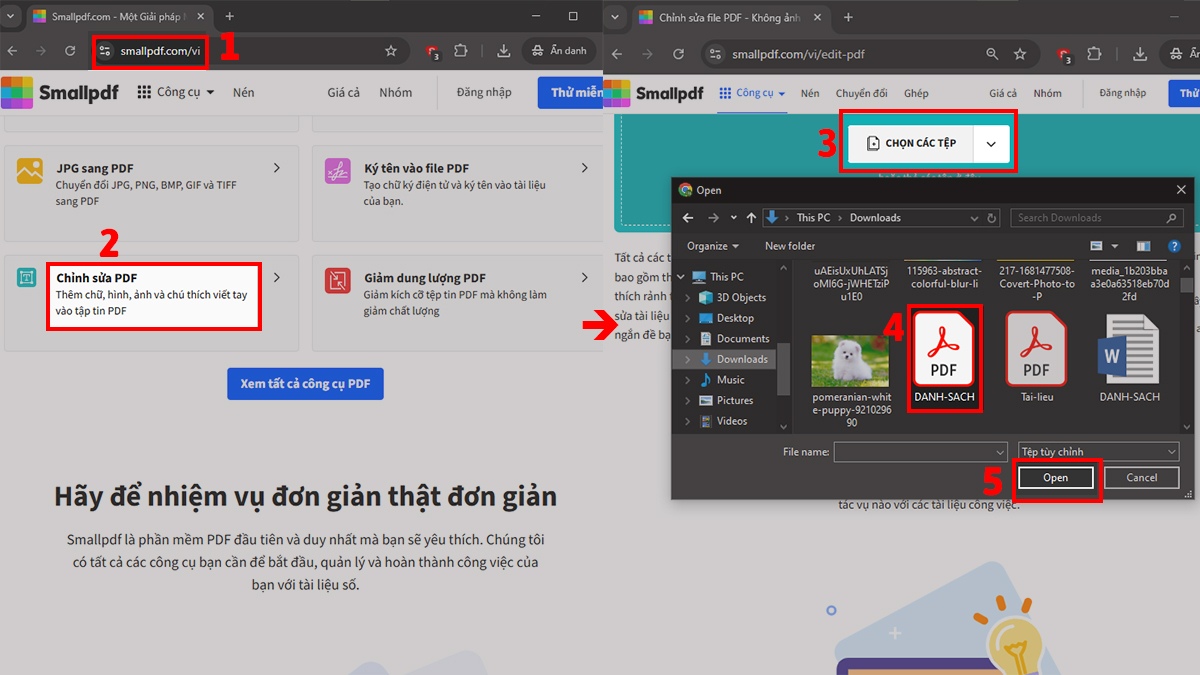This screenshot has width=1200, height=675.
Task: Open the Extensions puzzle icon in the left window
Action: [461, 51]
